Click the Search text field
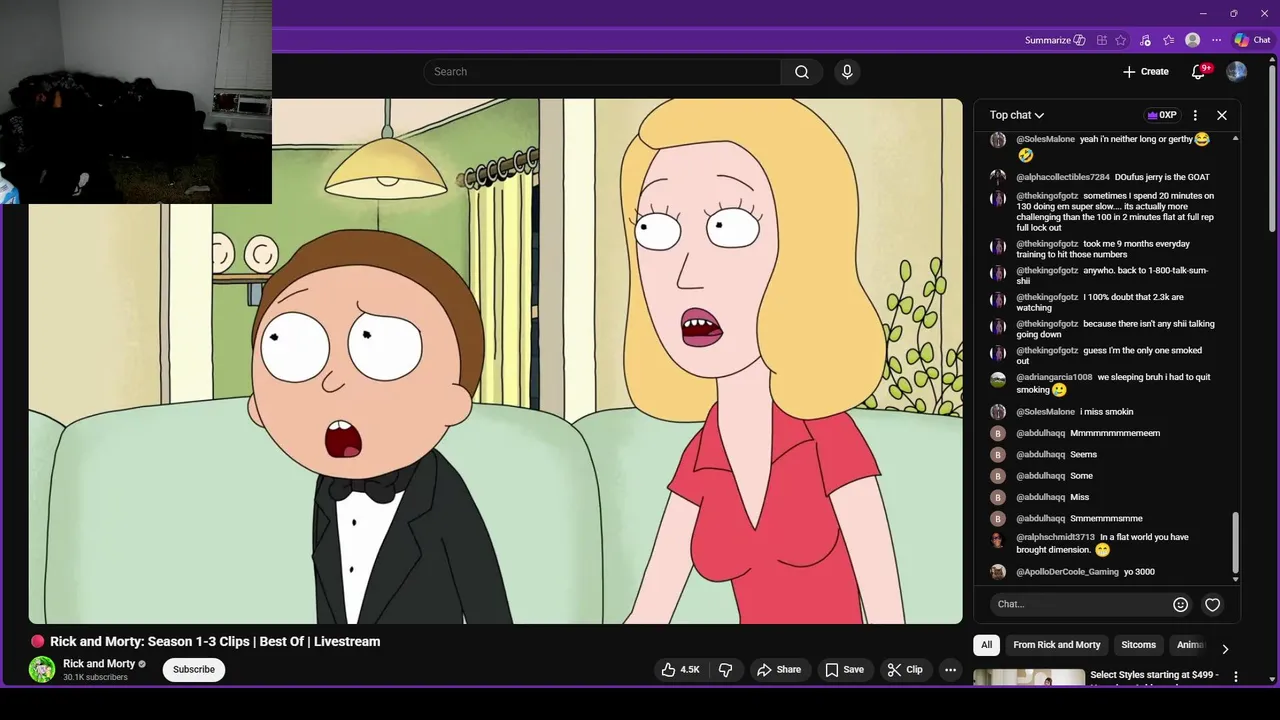1280x720 pixels. [603, 72]
